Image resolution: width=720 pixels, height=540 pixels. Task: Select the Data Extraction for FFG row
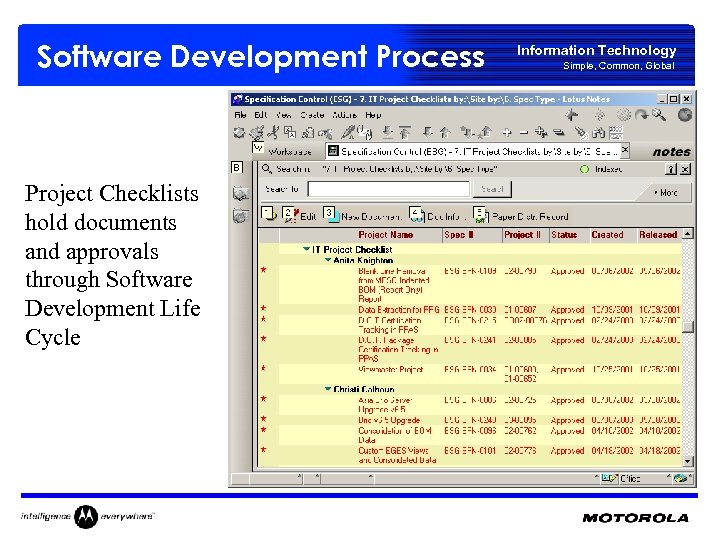[x=470, y=309]
